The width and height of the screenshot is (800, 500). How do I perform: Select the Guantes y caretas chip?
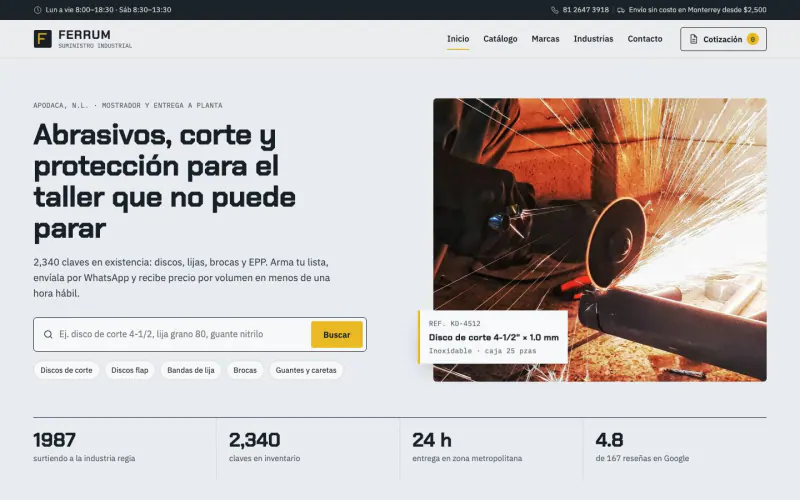306,370
